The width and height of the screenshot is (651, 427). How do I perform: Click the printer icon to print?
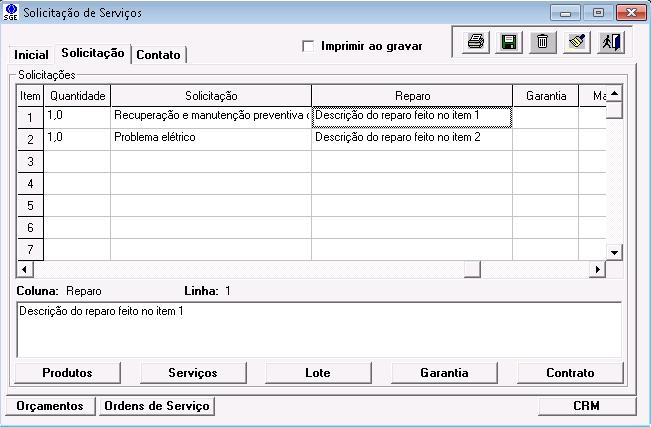coord(477,42)
